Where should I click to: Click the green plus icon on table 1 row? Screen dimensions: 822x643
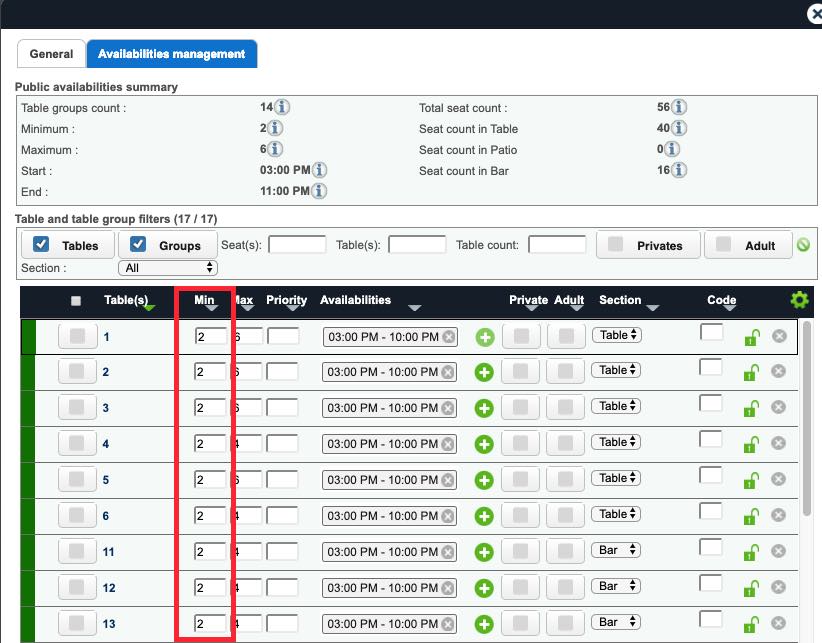(x=484, y=336)
